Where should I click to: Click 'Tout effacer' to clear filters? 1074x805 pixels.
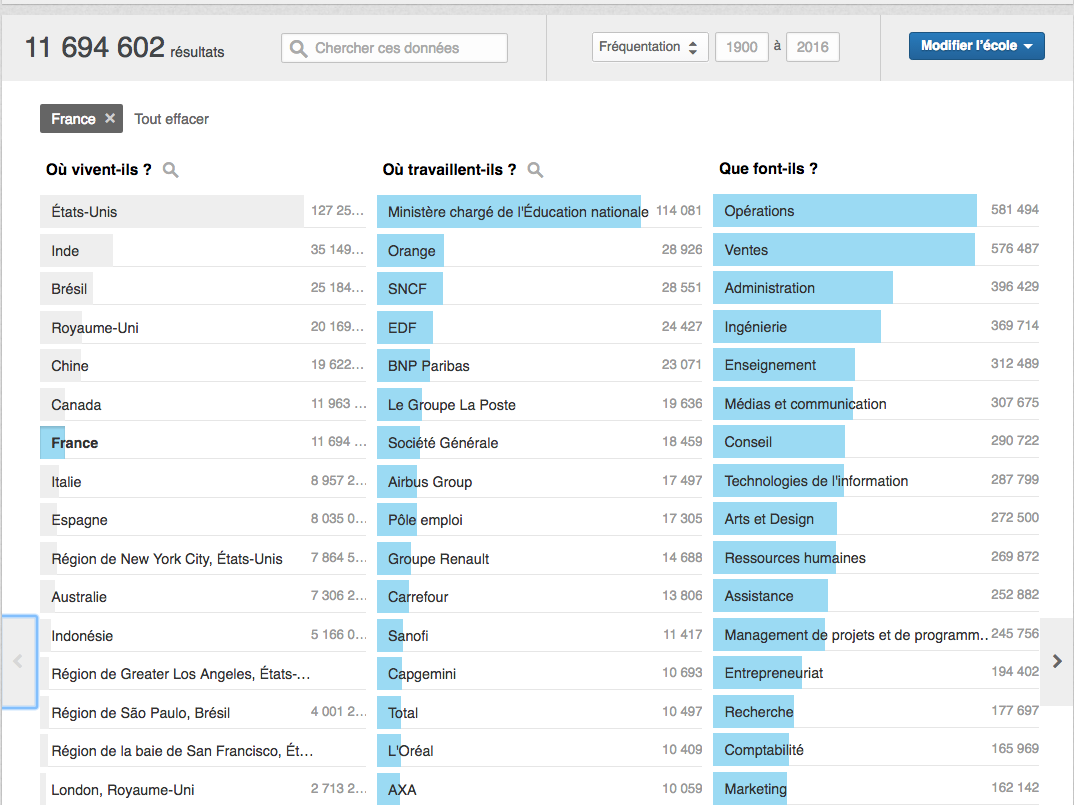click(x=172, y=119)
